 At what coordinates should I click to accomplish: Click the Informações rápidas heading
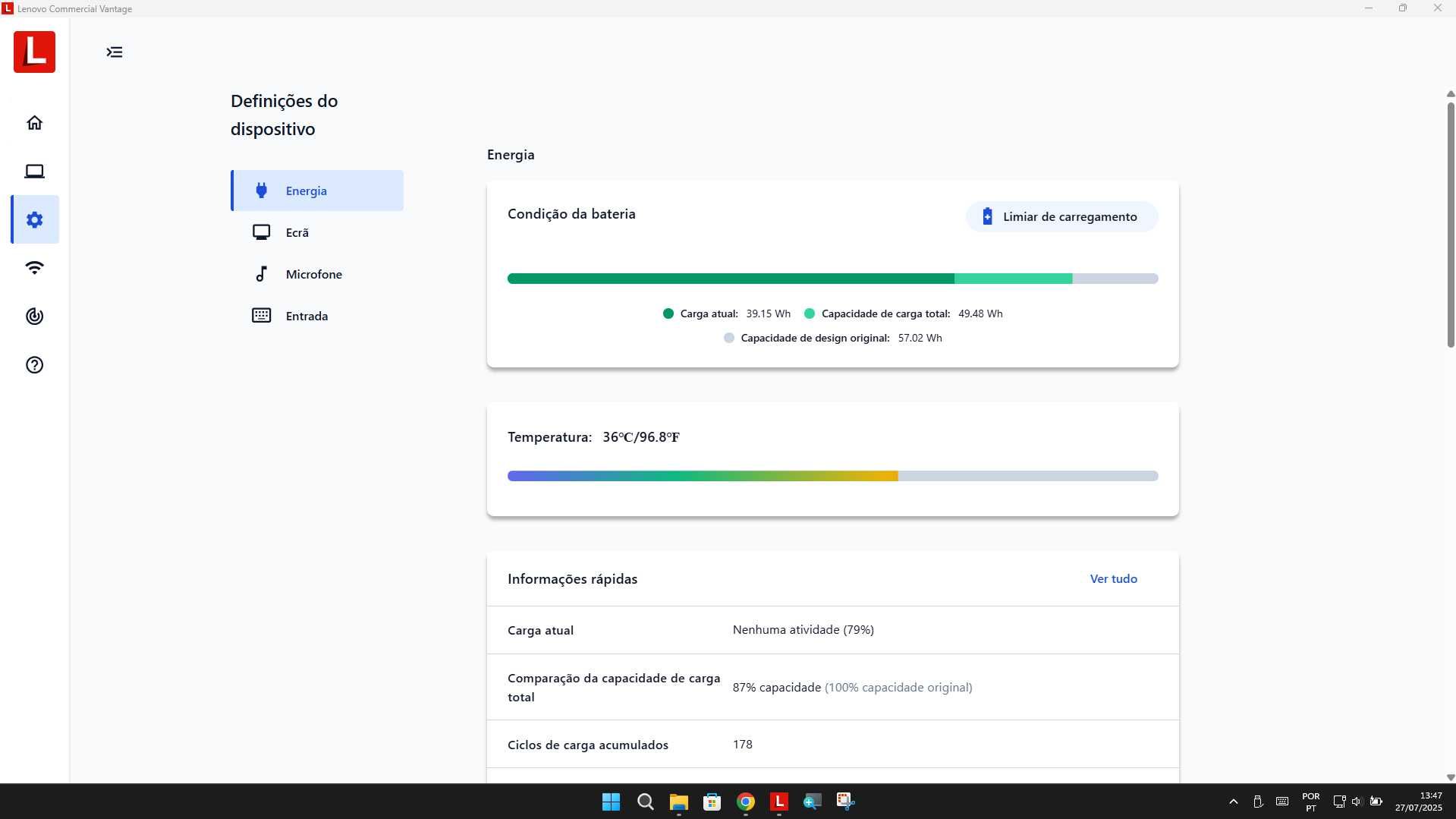[572, 579]
